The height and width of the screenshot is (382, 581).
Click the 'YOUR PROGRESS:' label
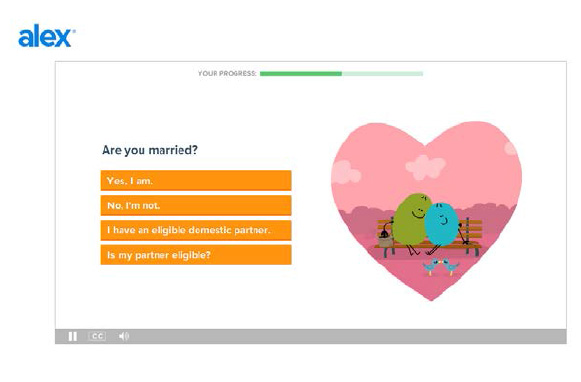pyautogui.click(x=227, y=73)
